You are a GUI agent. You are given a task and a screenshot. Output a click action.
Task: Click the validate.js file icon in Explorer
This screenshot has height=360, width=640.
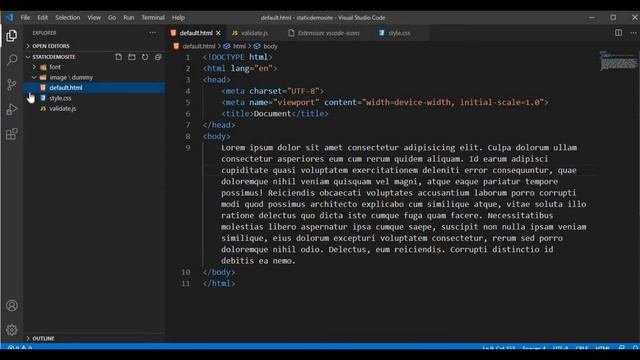43,109
